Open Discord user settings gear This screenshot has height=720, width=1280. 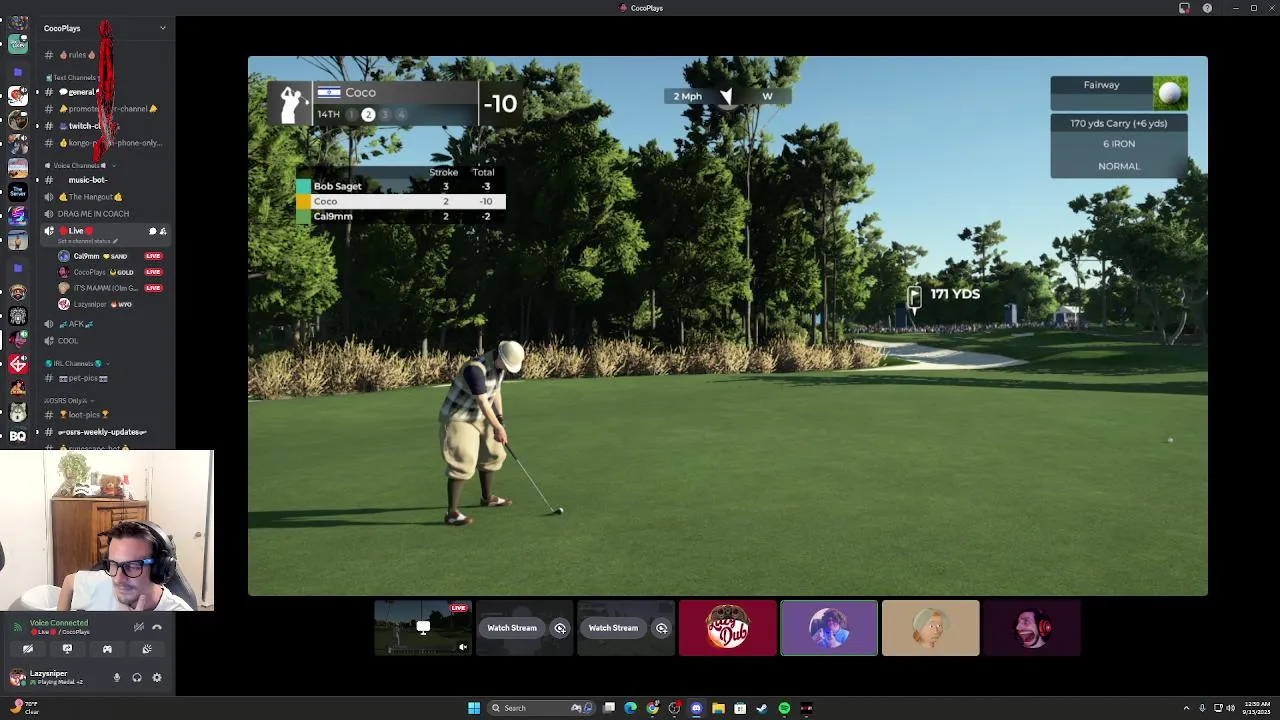point(157,678)
